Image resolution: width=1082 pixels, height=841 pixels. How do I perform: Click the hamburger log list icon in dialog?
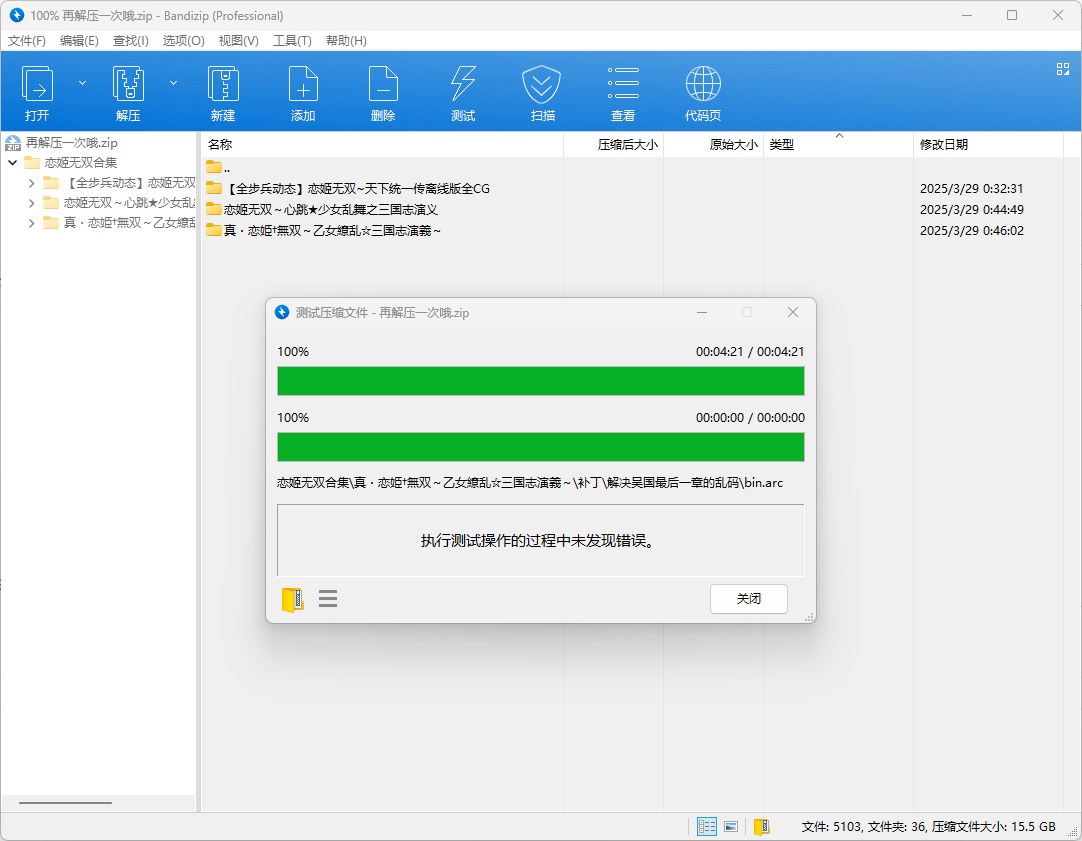tap(328, 598)
